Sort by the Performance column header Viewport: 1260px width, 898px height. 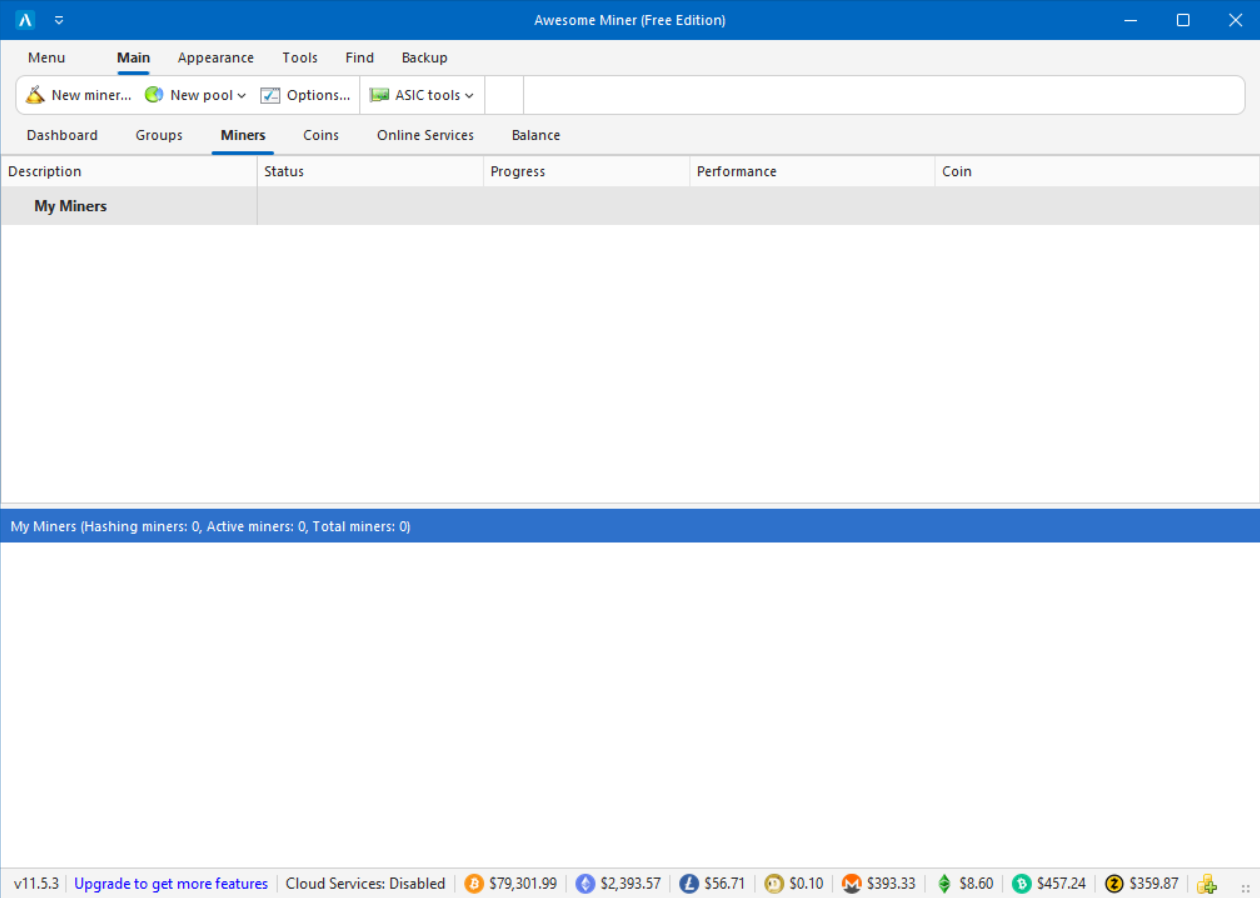813,171
